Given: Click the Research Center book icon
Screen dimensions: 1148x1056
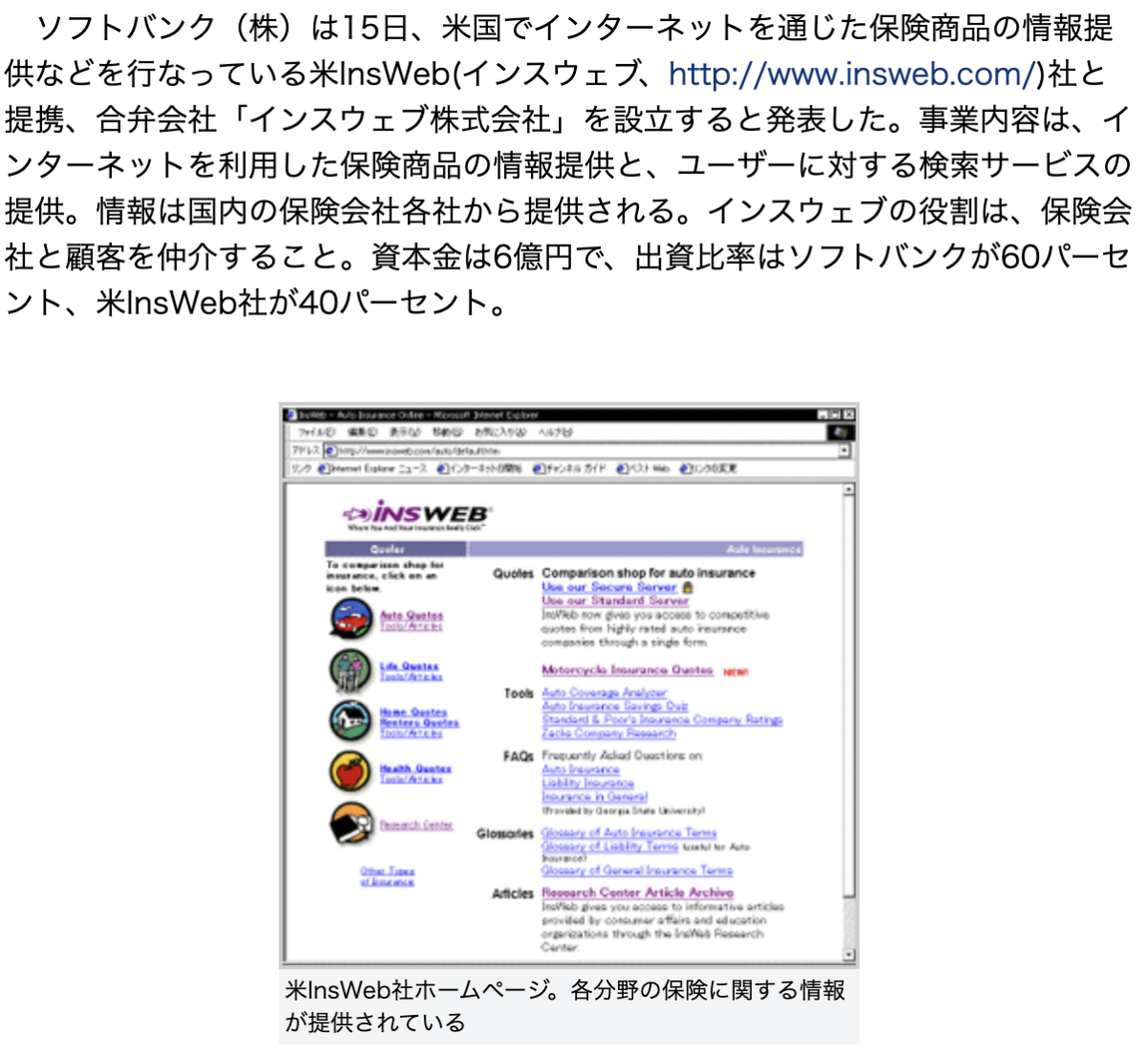Looking at the screenshot, I should coord(350,823).
